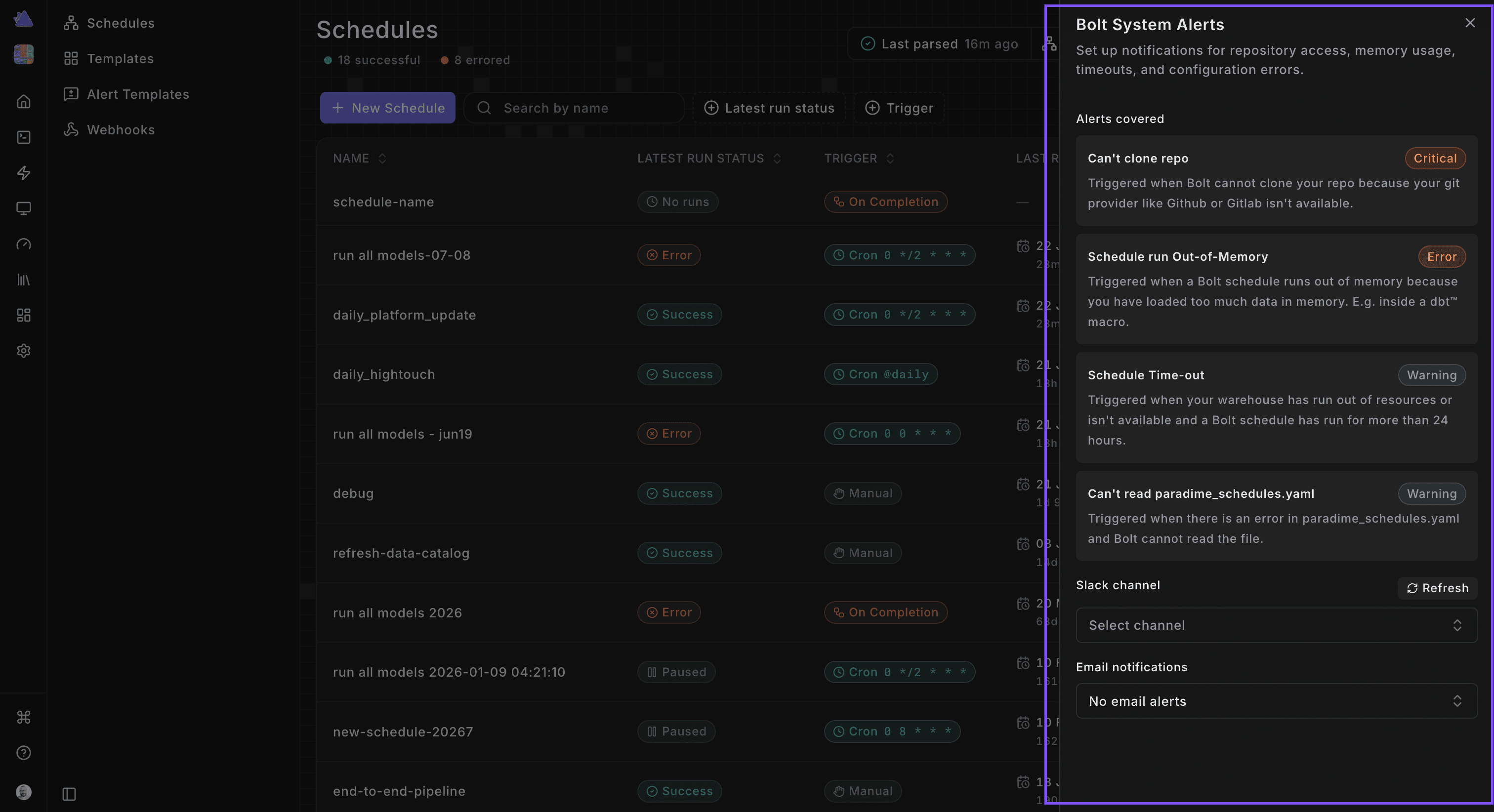Open Alert Templates in the side navigation
1494x812 pixels.
click(126, 94)
